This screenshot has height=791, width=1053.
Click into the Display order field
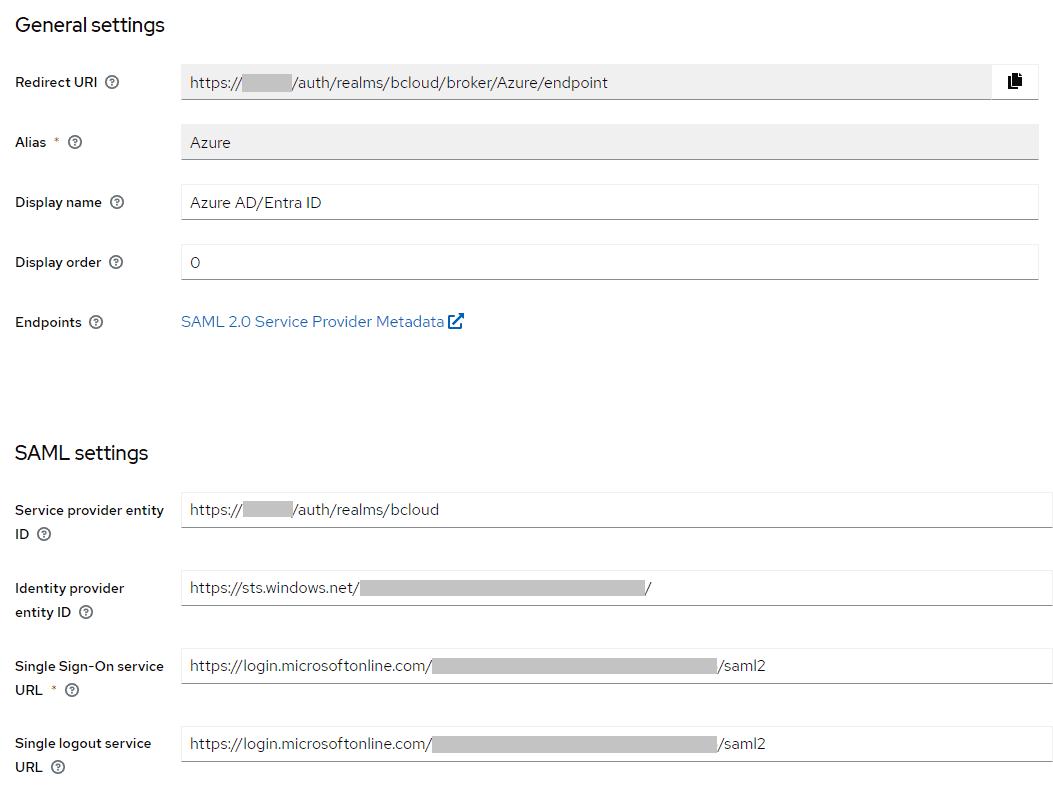pos(609,262)
